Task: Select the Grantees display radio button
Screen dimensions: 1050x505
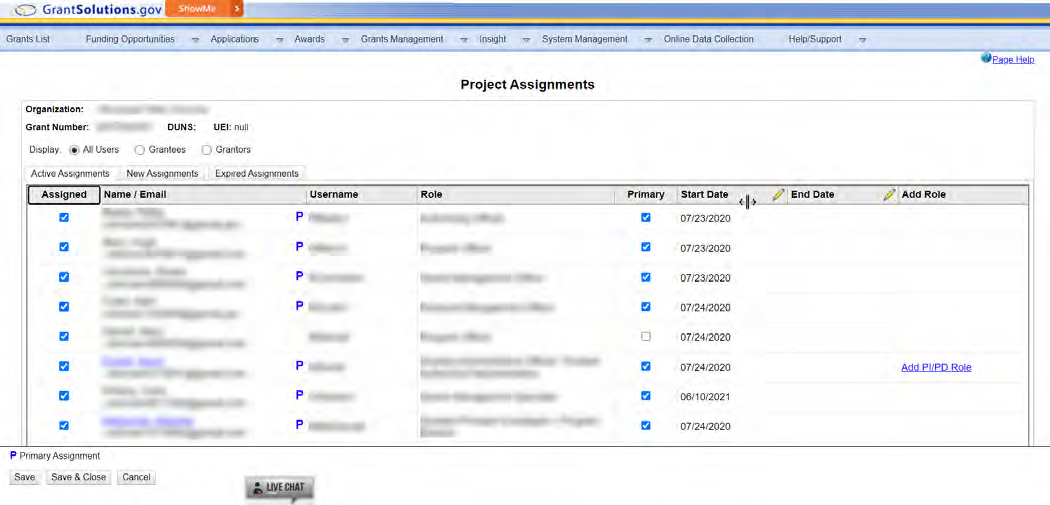Action: click(x=140, y=150)
